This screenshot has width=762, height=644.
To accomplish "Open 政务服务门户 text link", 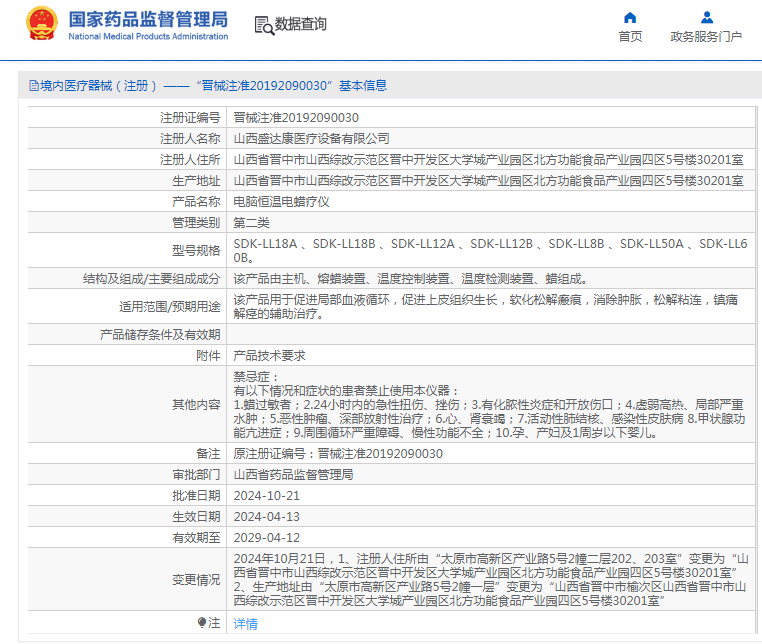I will coord(706,36).
